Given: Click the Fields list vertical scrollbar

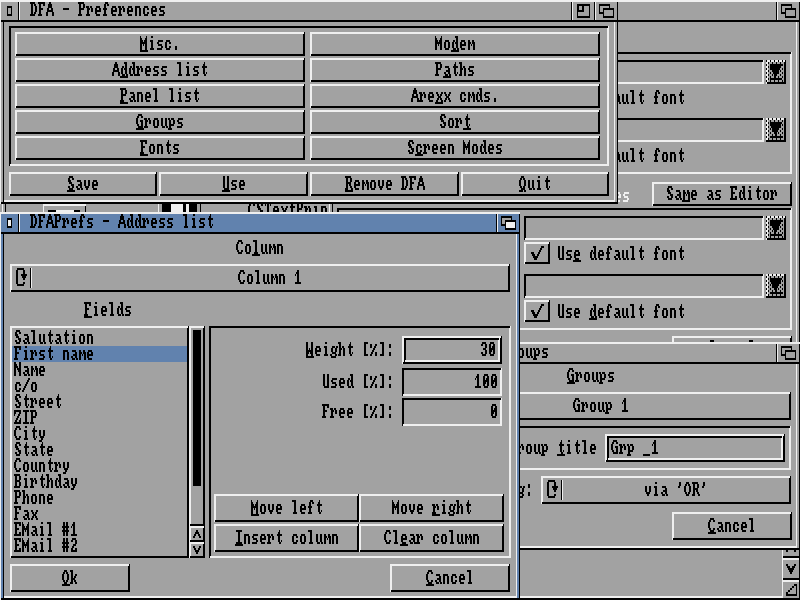Looking at the screenshot, I should point(197,420).
